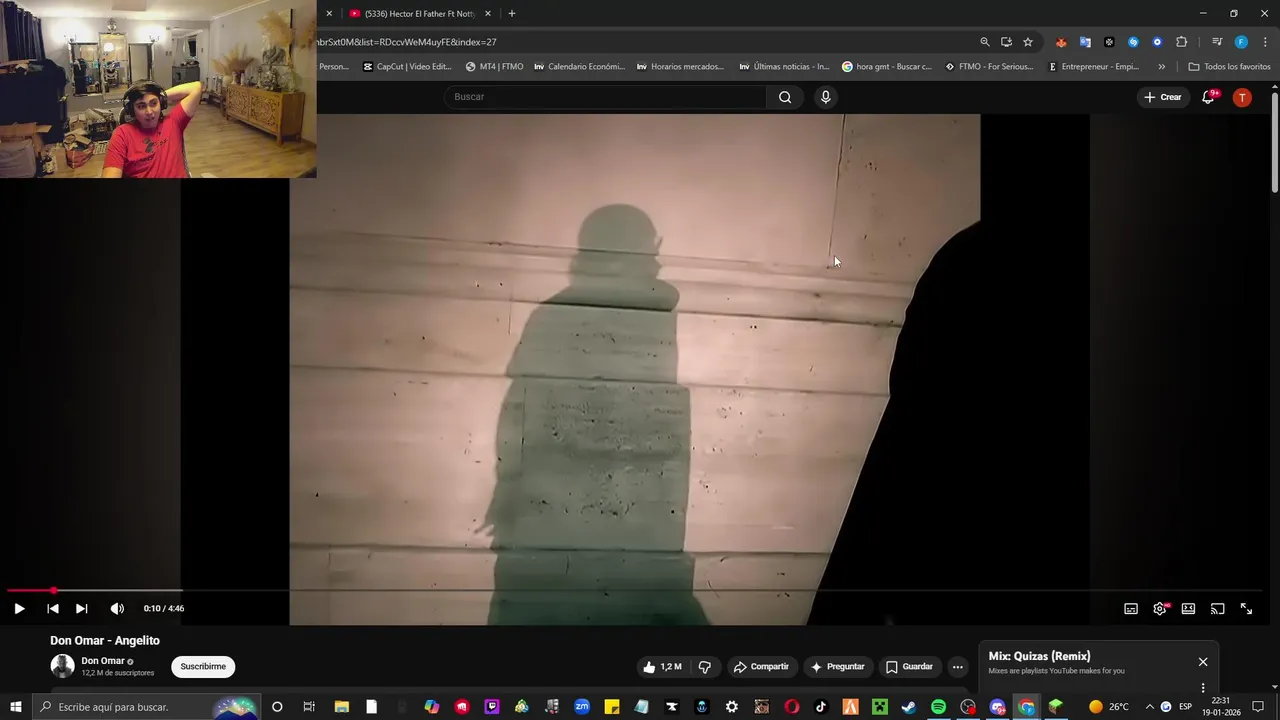Open the Chrome three-dot menu
The width and height of the screenshot is (1280, 720).
(x=1265, y=42)
